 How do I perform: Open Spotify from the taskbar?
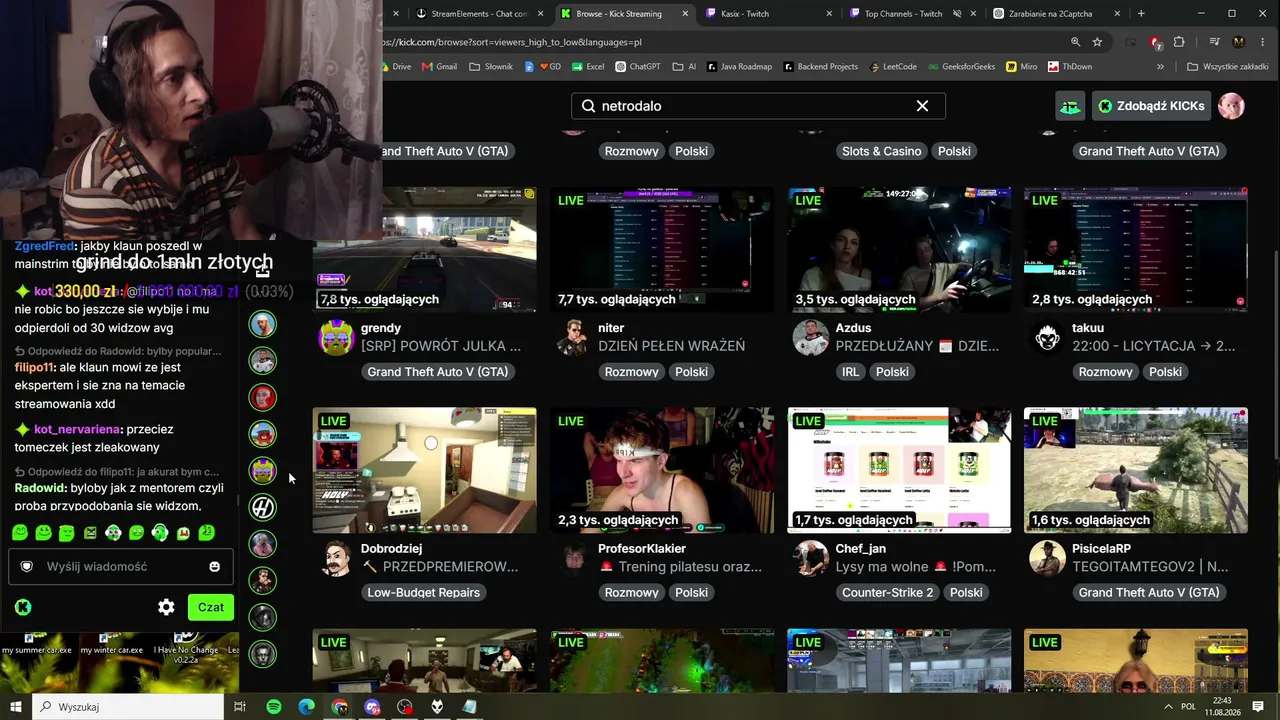click(274, 707)
